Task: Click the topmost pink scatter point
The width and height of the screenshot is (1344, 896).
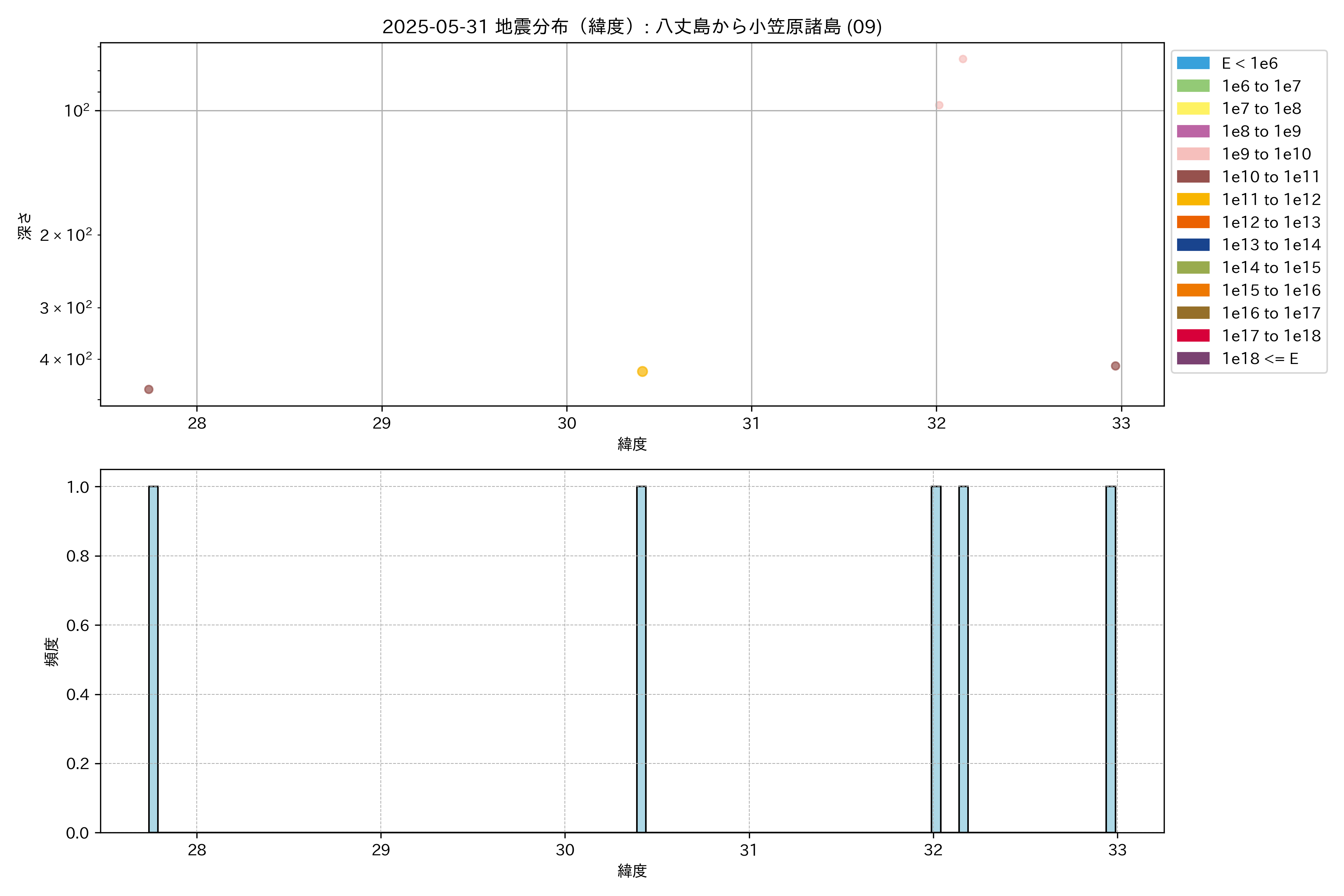Action: tap(963, 59)
